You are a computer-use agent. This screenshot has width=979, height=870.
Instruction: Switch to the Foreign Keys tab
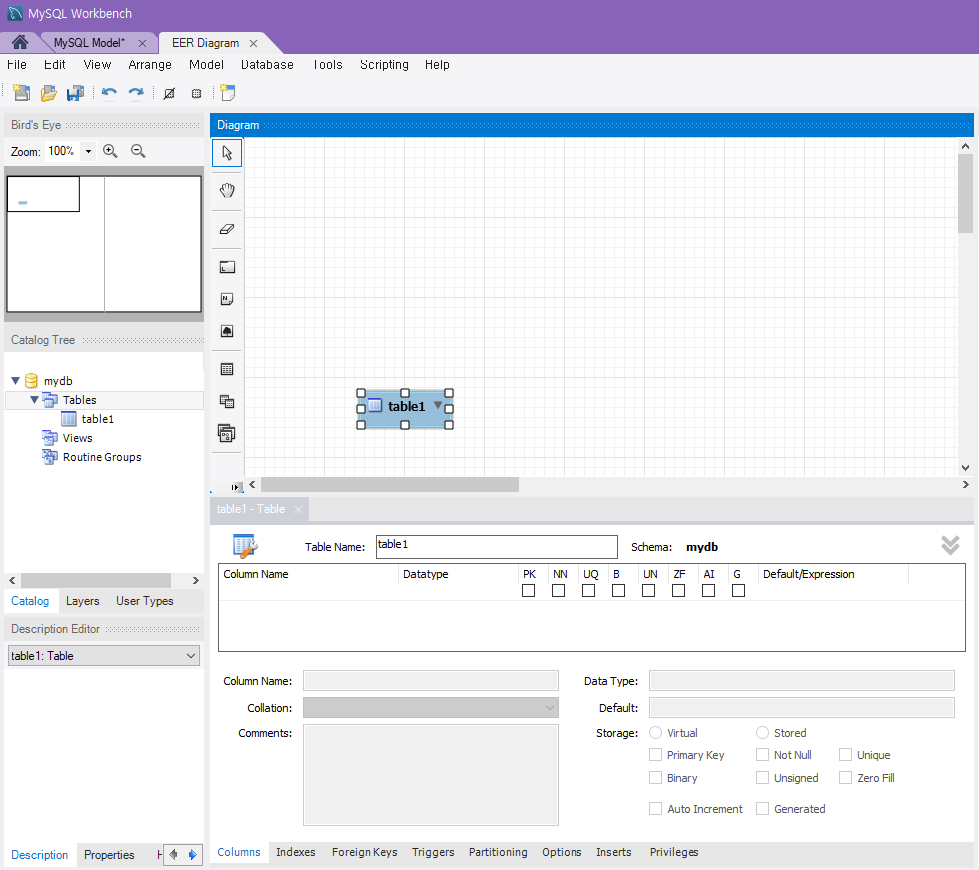click(x=365, y=852)
